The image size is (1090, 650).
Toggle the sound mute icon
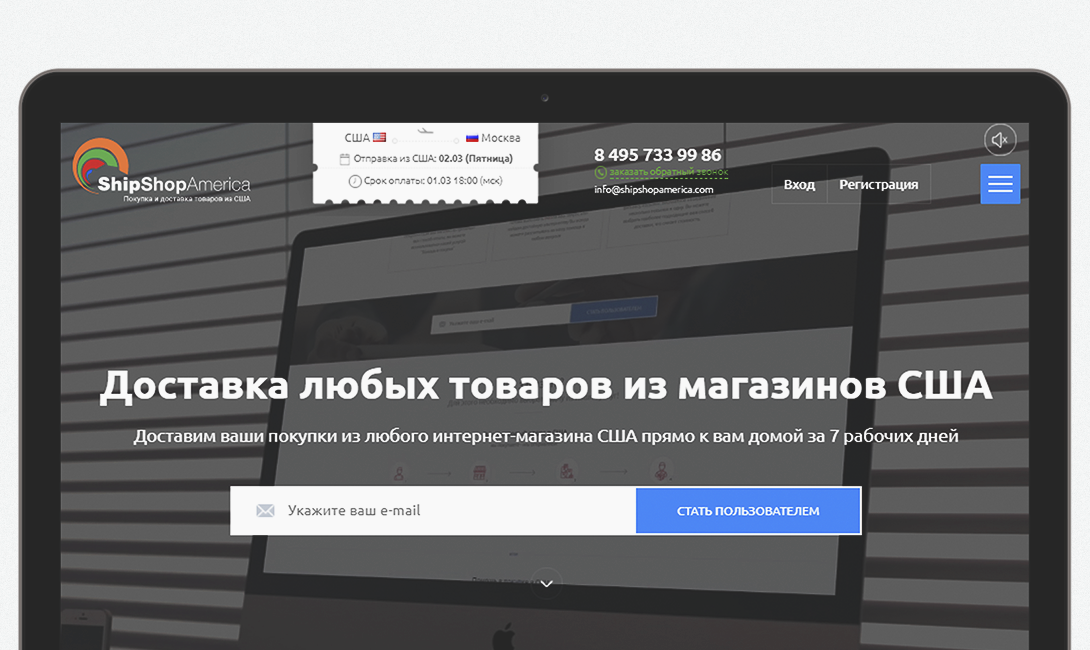(x=1000, y=140)
